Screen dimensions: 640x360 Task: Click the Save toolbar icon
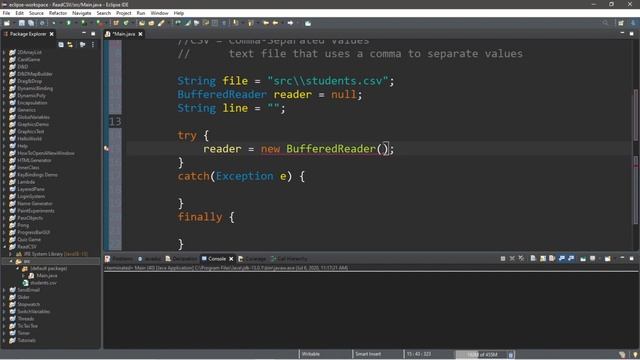[x=22, y=23]
